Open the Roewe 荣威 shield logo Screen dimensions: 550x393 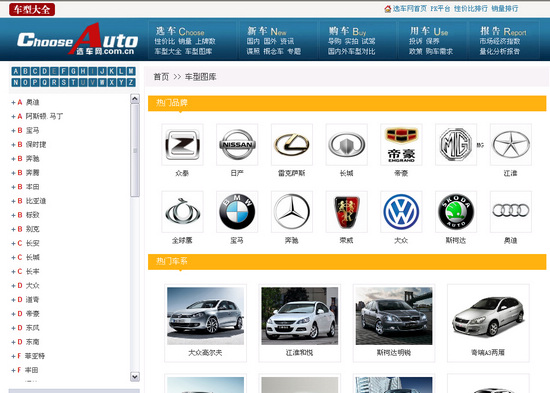pyautogui.click(x=347, y=212)
